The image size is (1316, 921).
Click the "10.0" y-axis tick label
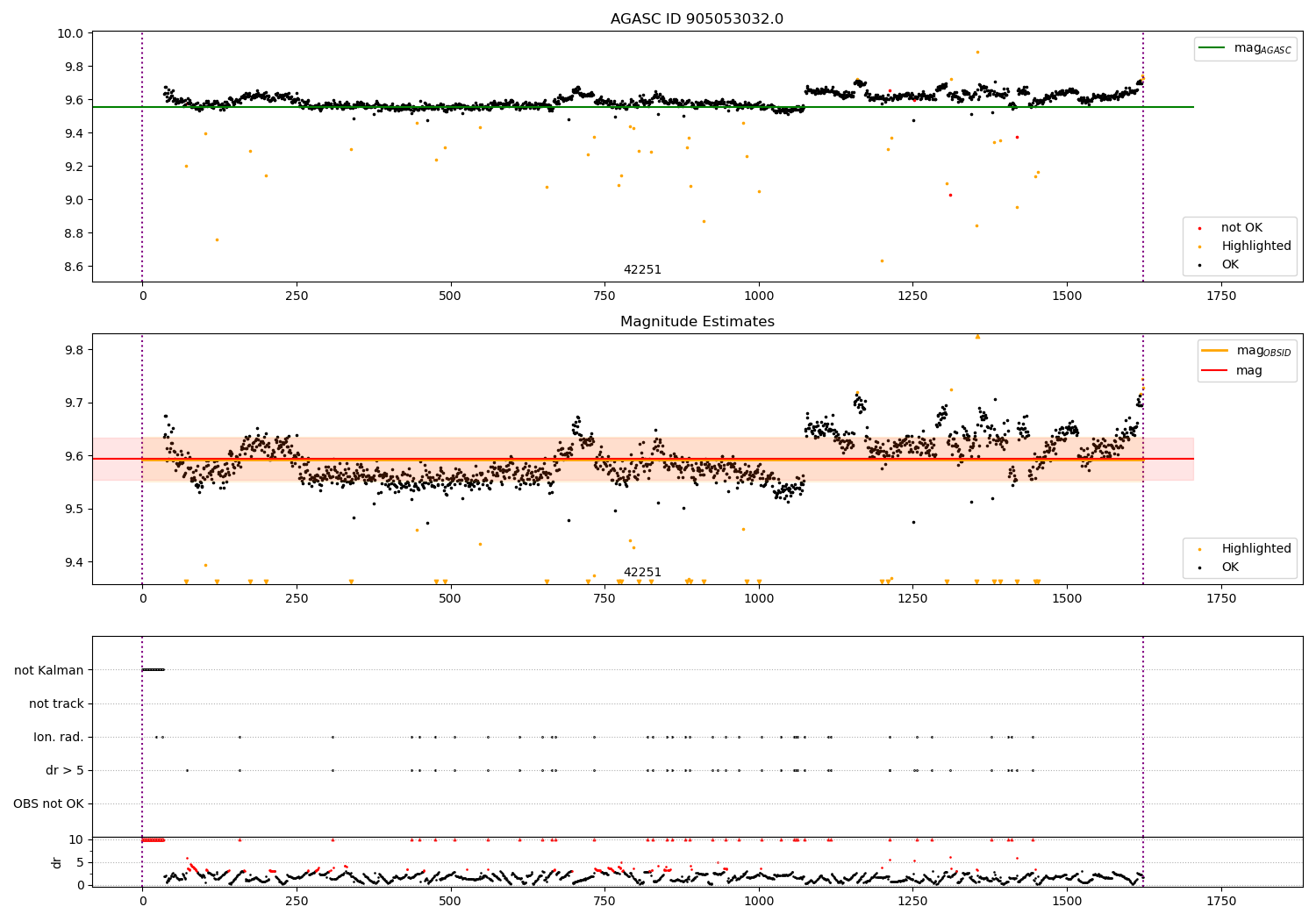tap(71, 33)
